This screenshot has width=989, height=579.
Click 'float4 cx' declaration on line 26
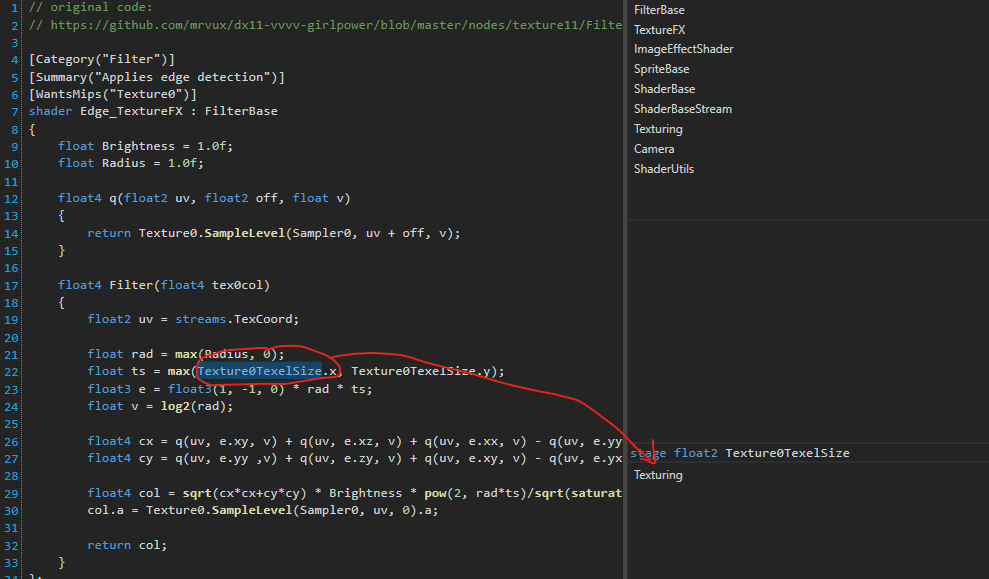coord(120,441)
